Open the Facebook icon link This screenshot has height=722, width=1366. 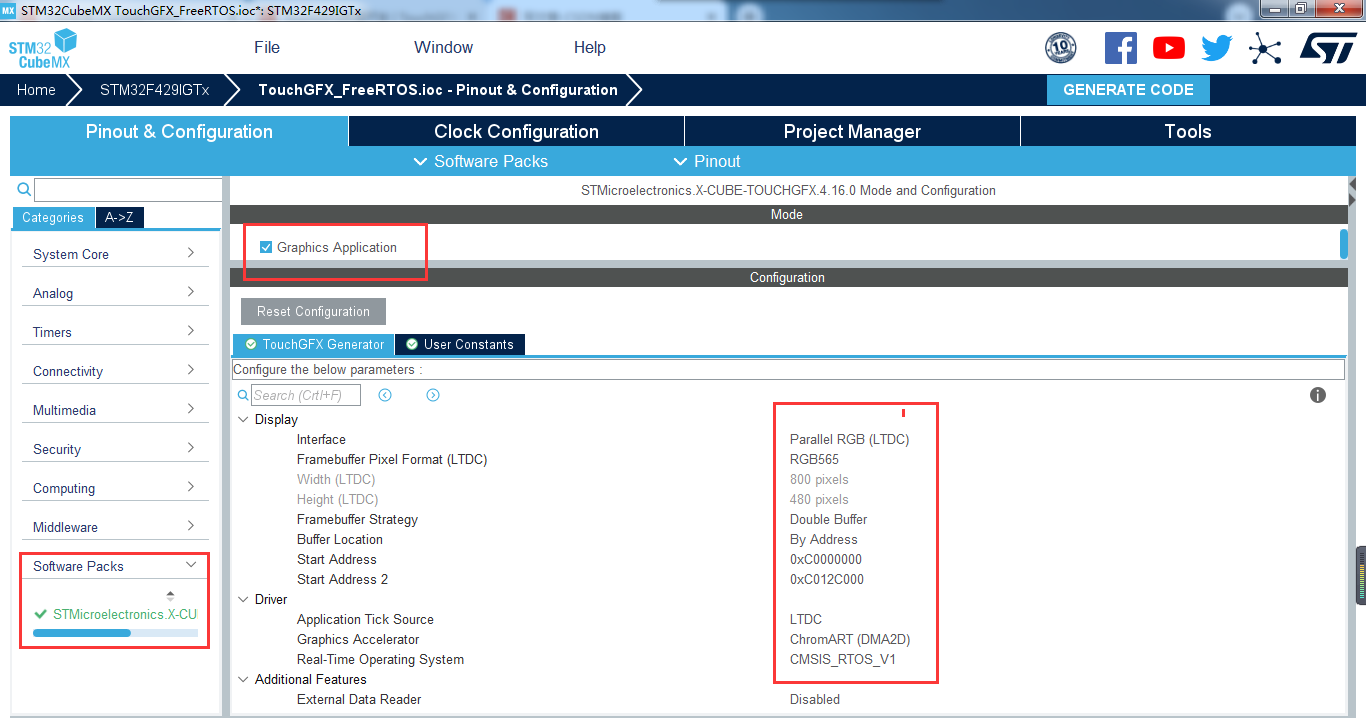1121,48
